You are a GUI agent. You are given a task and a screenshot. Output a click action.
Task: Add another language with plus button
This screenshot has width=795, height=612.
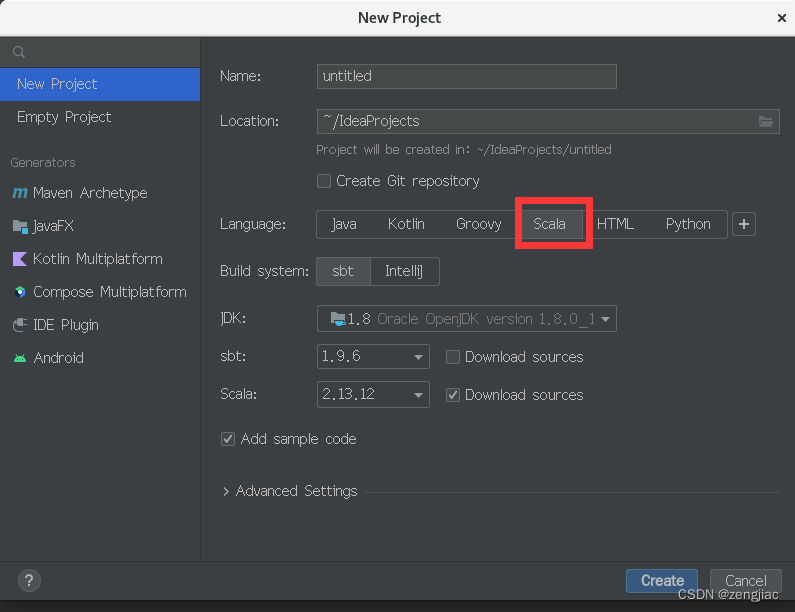tap(744, 224)
